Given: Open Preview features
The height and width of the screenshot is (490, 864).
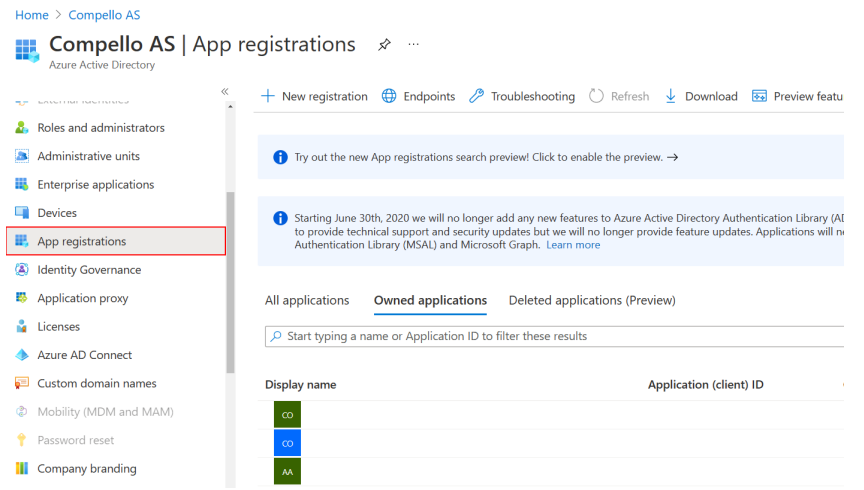Looking at the screenshot, I should coord(797,96).
